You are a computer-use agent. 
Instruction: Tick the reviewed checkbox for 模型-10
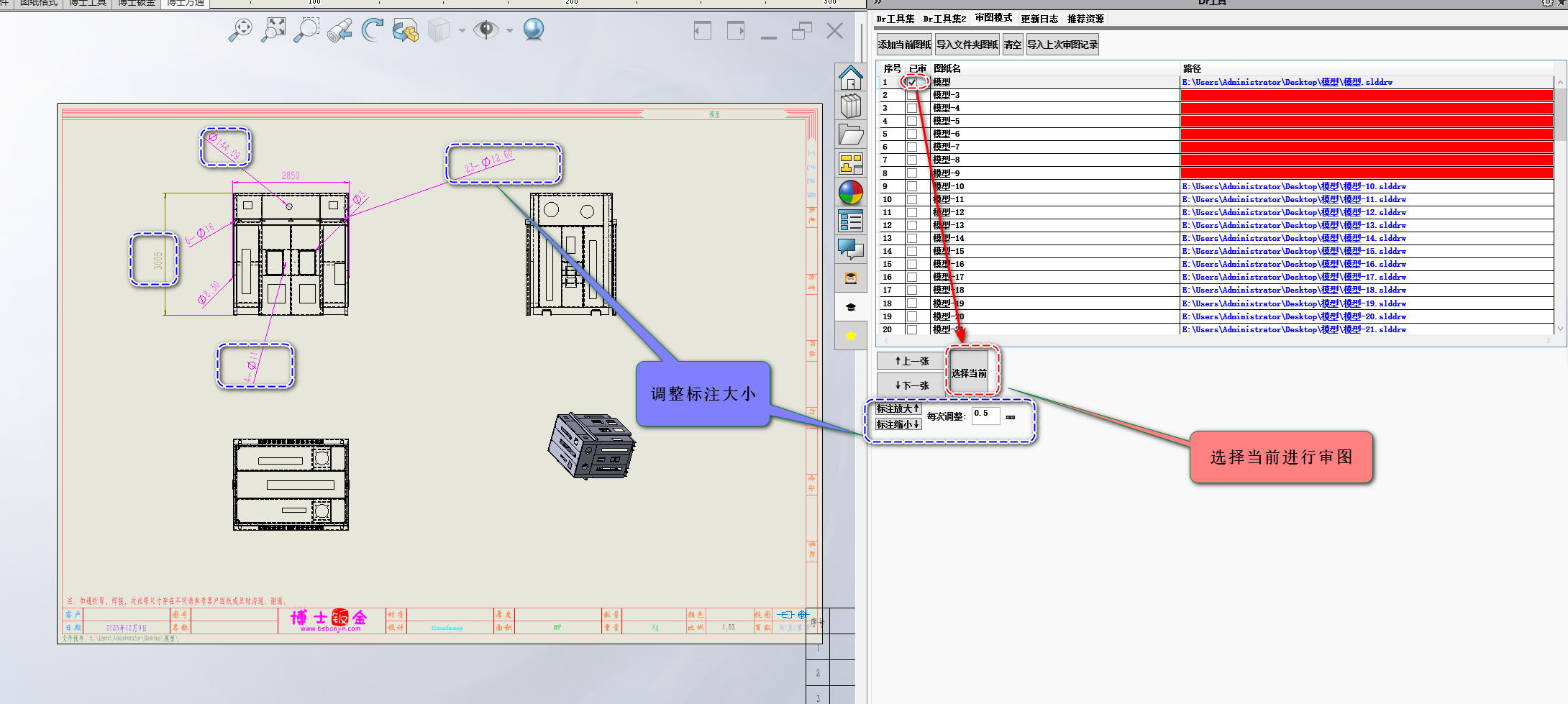tap(912, 186)
